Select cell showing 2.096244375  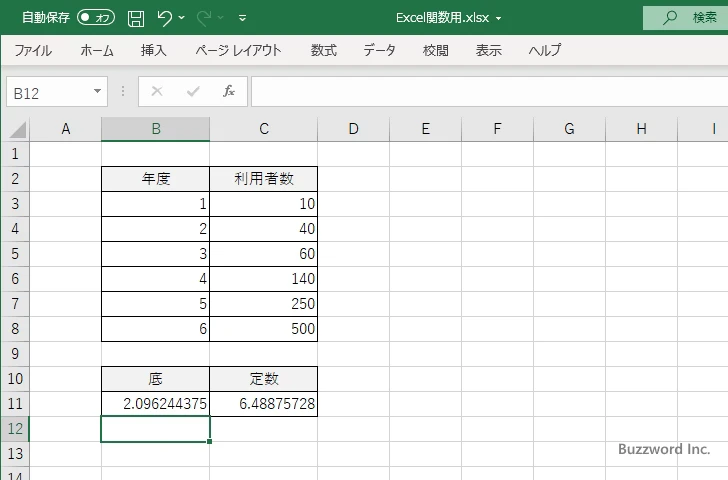point(156,404)
